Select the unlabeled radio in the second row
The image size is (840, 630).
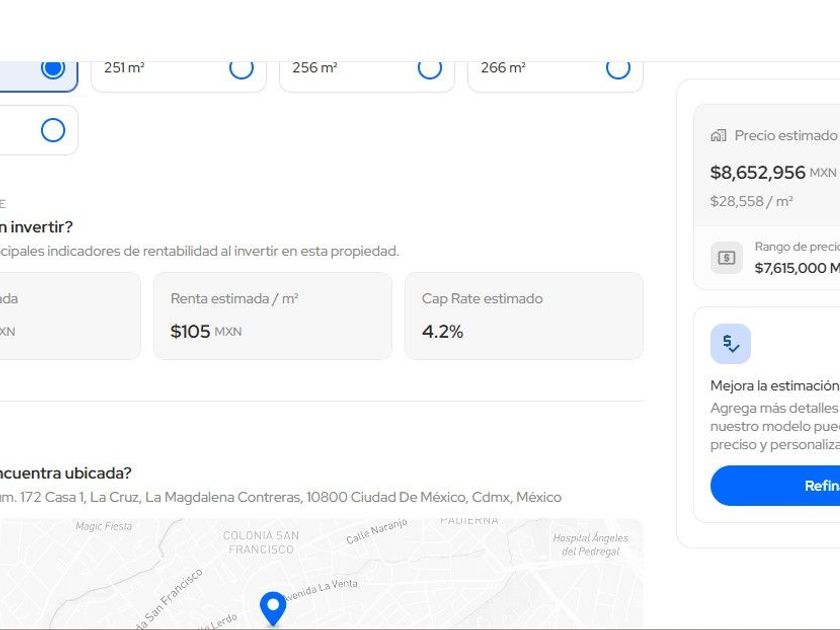[x=53, y=130]
